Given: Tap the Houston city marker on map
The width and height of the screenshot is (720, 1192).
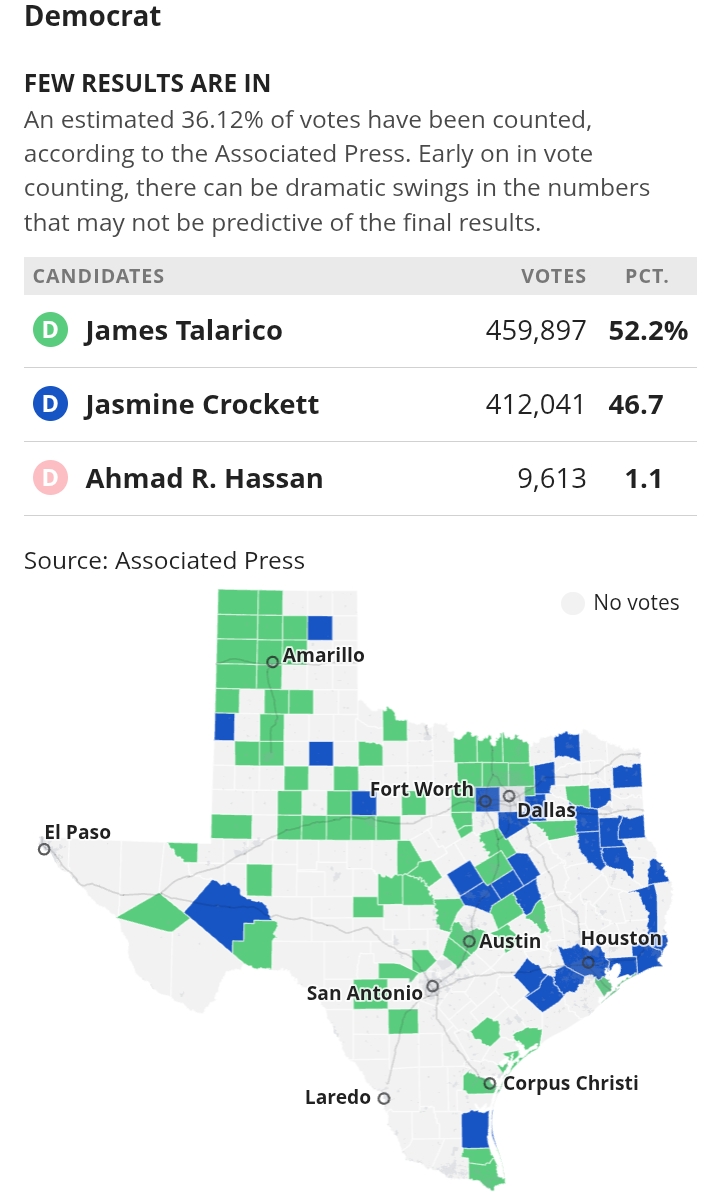Looking at the screenshot, I should coord(589,963).
